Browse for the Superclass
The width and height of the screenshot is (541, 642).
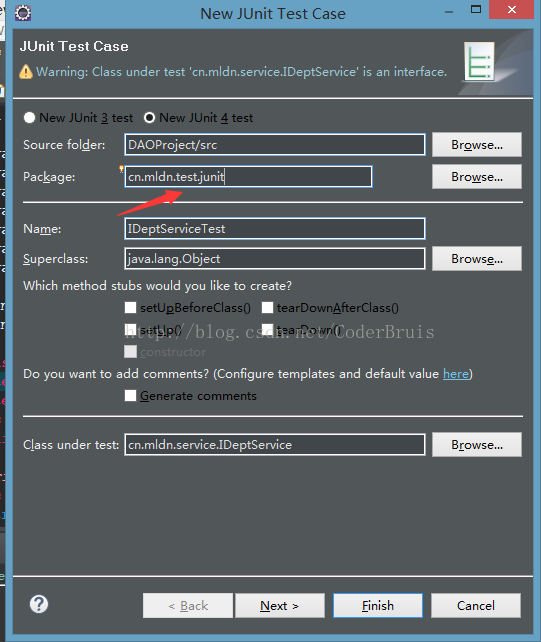(x=477, y=258)
